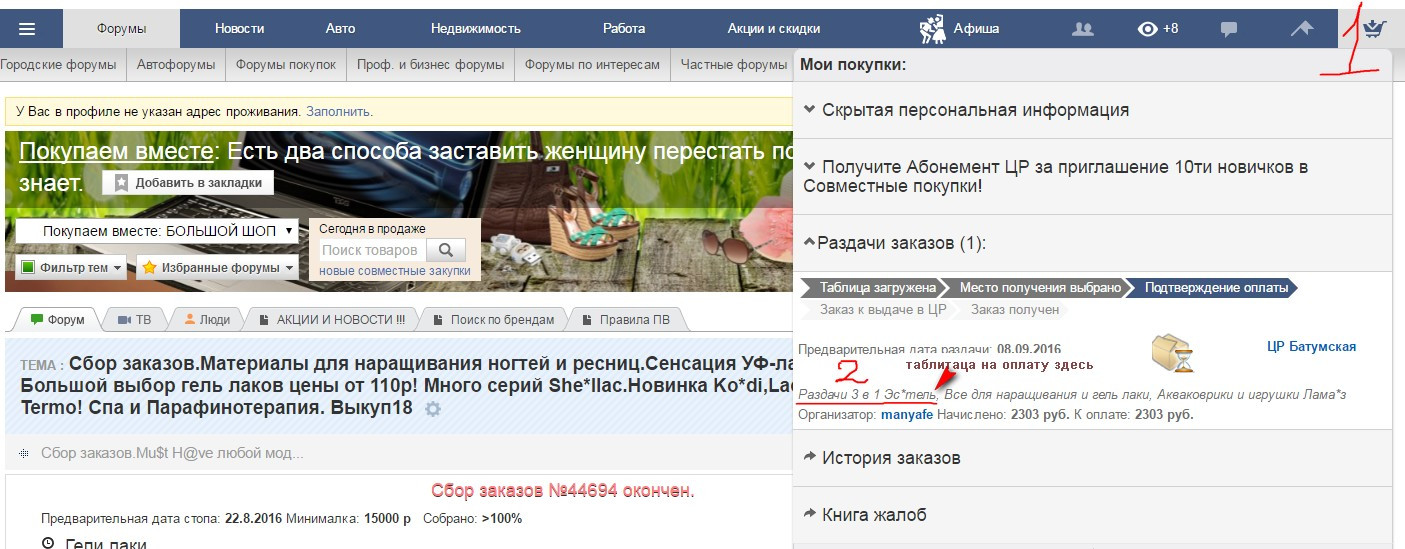The image size is (1405, 549).
Task: Click the package hourglass order icon
Action: pyautogui.click(x=1172, y=353)
